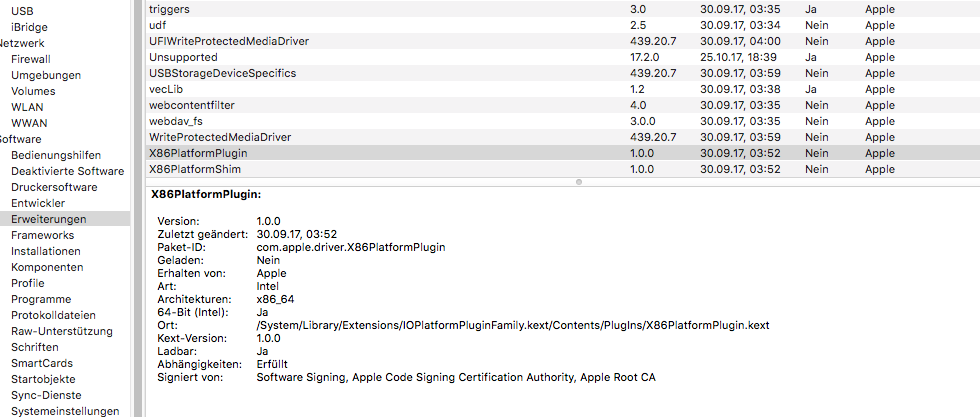Screen dimensions: 980x417
Task: Select the webcontentfilter row
Action: point(192,105)
